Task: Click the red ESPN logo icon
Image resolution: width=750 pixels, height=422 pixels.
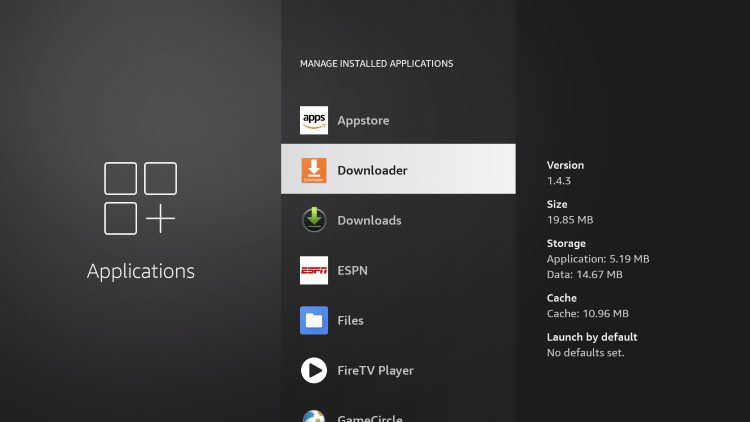Action: click(314, 270)
